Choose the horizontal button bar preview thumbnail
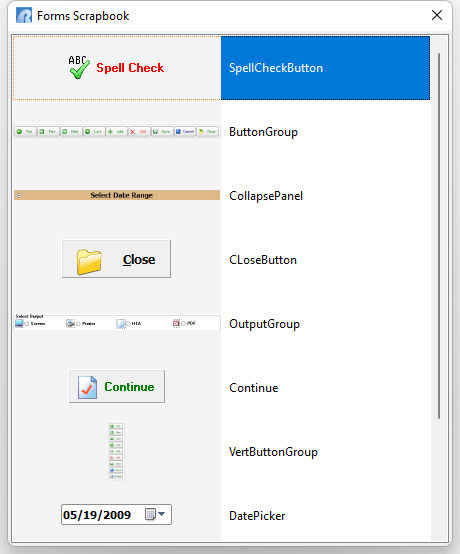The width and height of the screenshot is (460, 554). [117, 132]
